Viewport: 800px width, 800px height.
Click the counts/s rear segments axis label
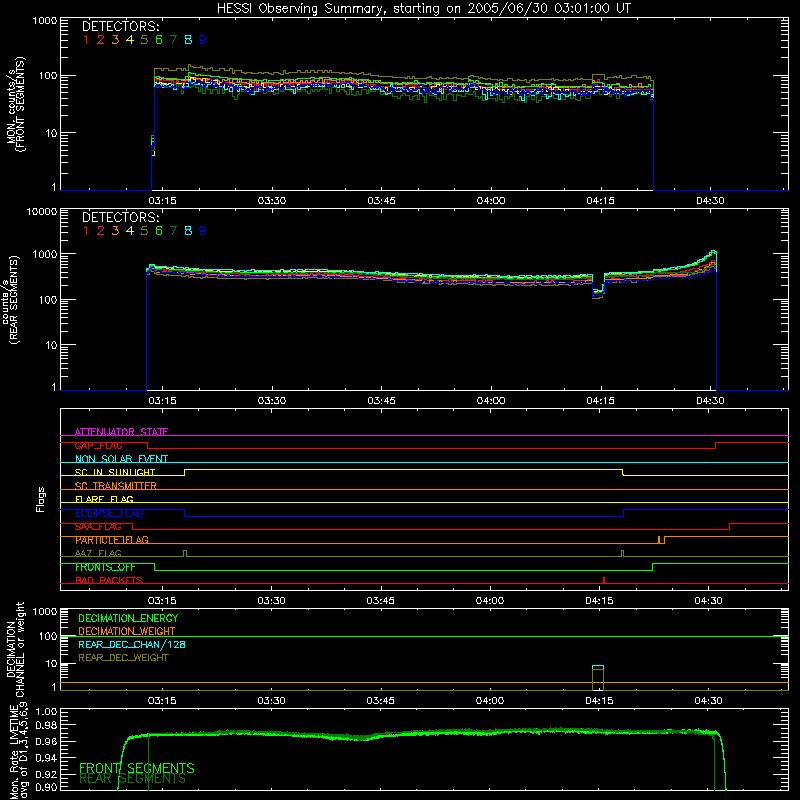12,299
